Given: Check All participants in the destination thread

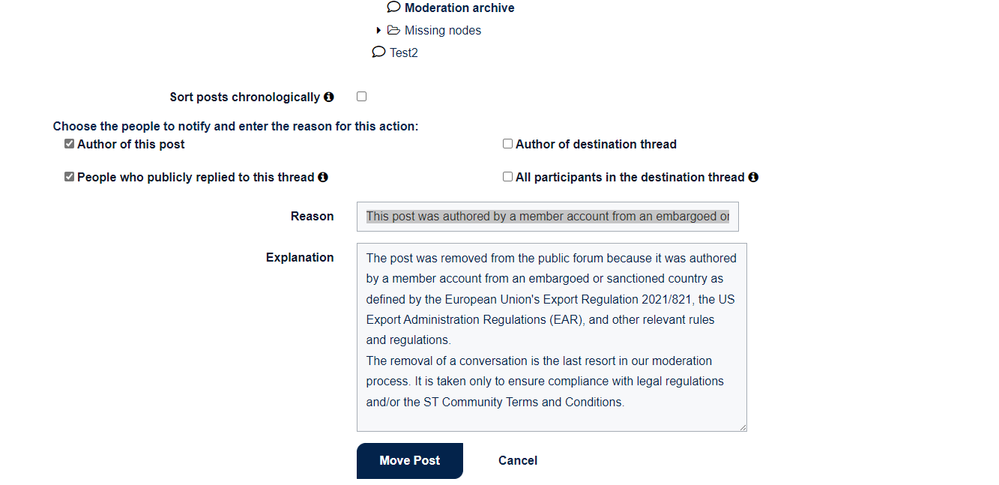Looking at the screenshot, I should [507, 177].
